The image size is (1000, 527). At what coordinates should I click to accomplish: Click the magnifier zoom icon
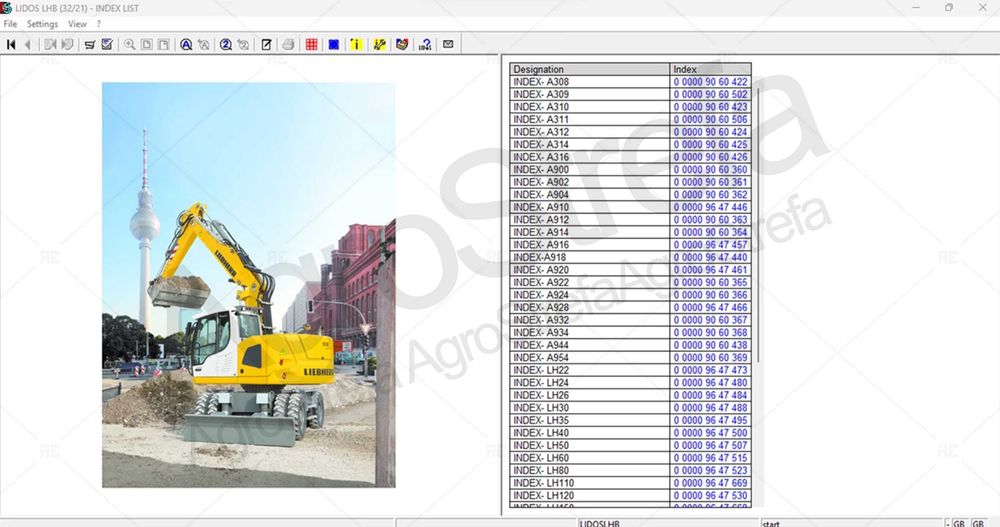[x=129, y=44]
